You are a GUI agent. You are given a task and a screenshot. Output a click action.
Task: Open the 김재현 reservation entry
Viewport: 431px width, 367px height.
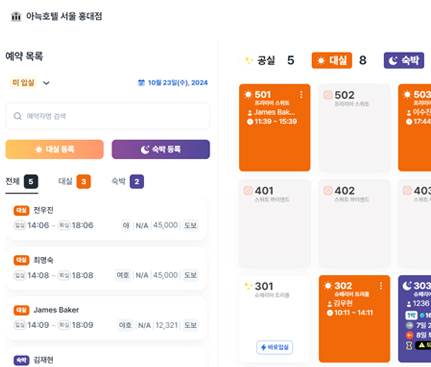pos(107,357)
